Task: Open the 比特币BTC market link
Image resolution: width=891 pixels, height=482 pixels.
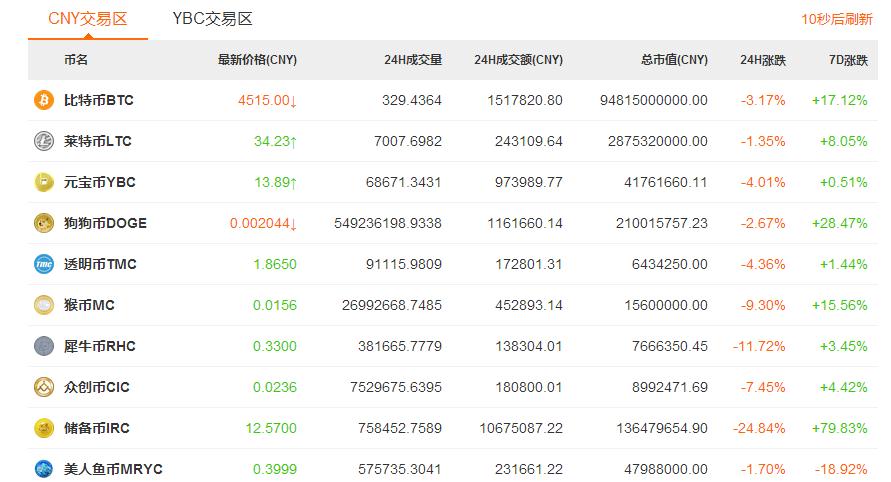Action: [x=98, y=101]
